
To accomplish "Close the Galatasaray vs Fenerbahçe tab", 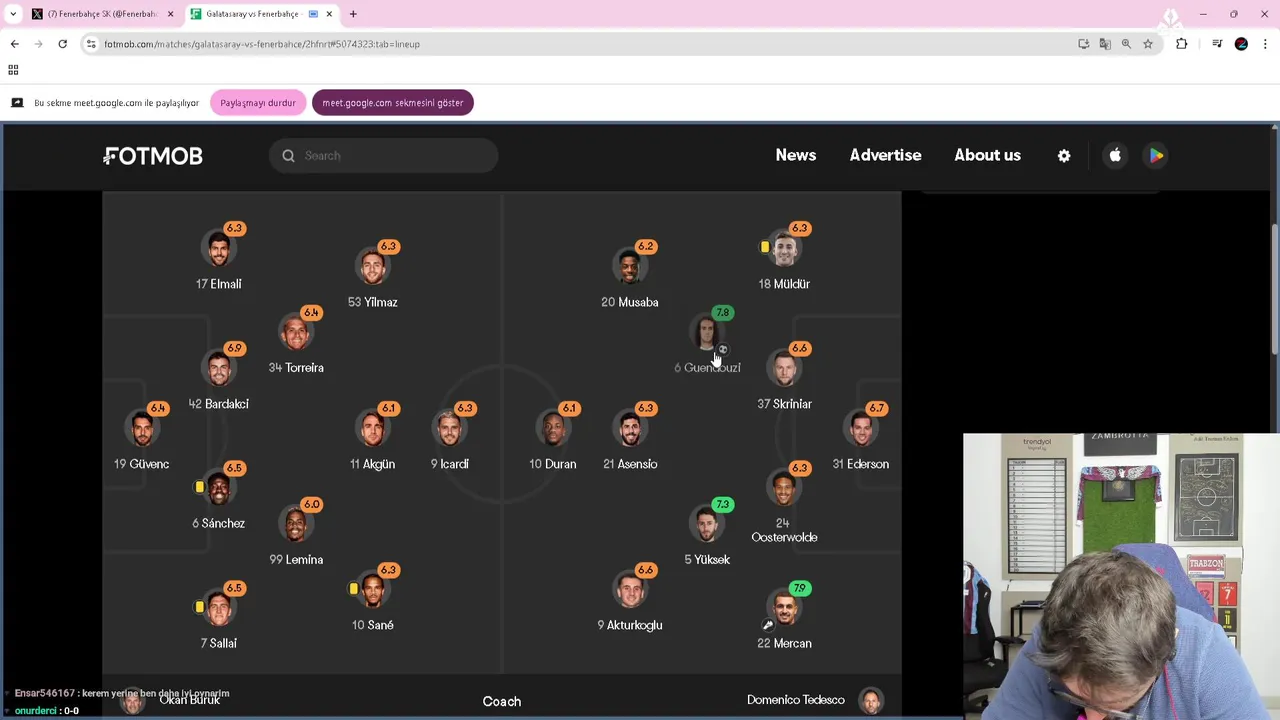I will tap(329, 14).
